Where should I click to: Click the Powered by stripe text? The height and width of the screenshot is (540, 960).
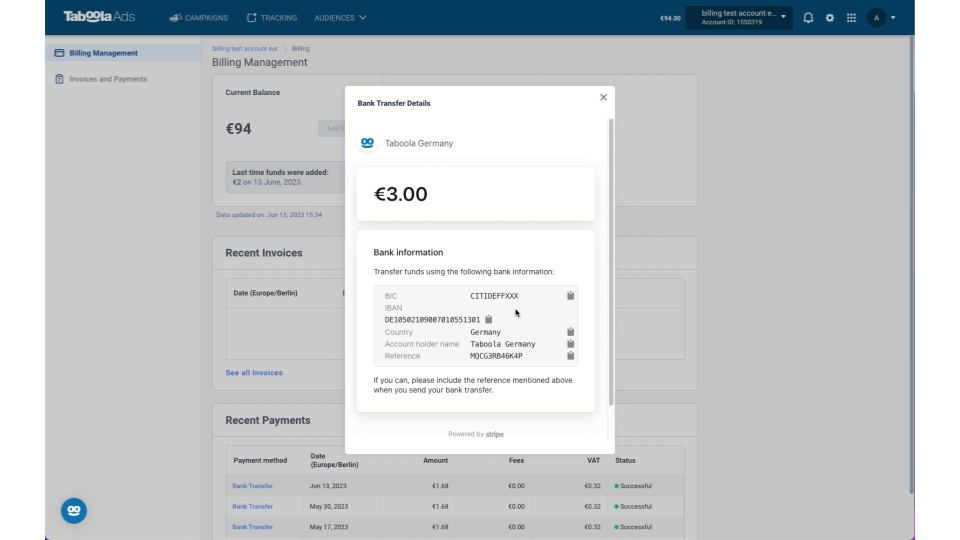click(476, 434)
